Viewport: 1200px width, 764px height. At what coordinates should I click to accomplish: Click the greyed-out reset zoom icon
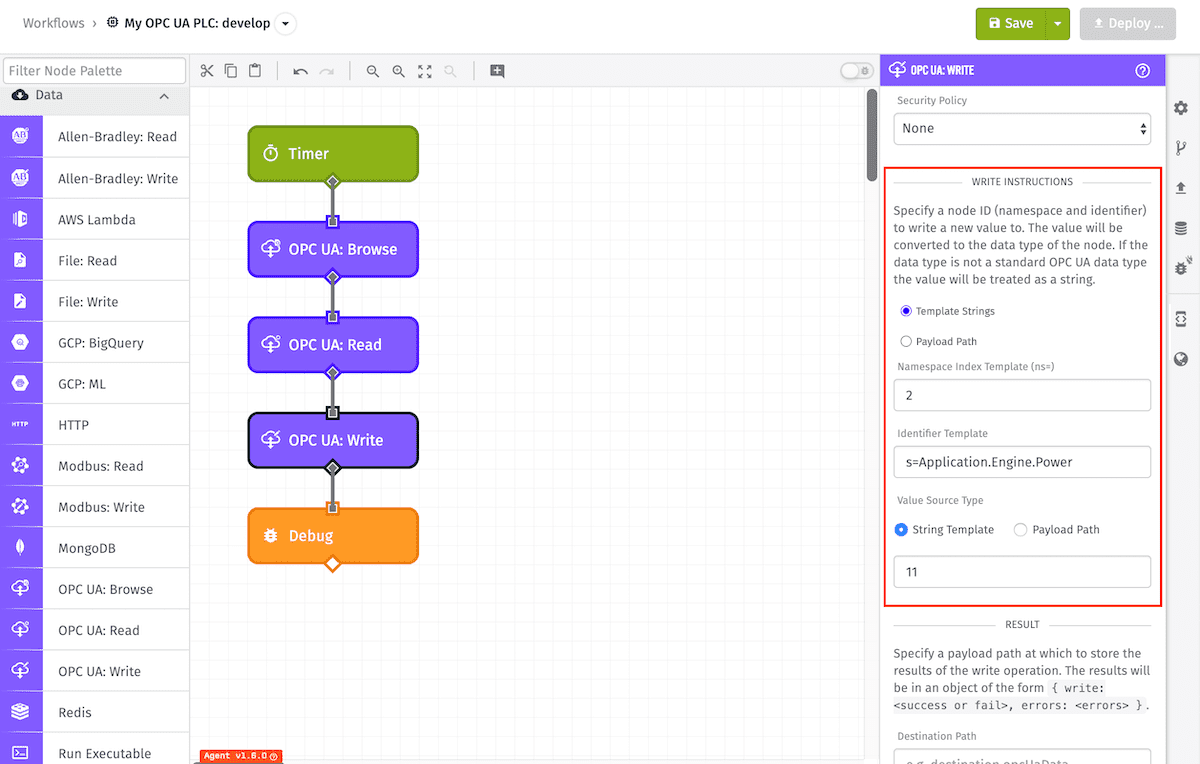point(450,71)
